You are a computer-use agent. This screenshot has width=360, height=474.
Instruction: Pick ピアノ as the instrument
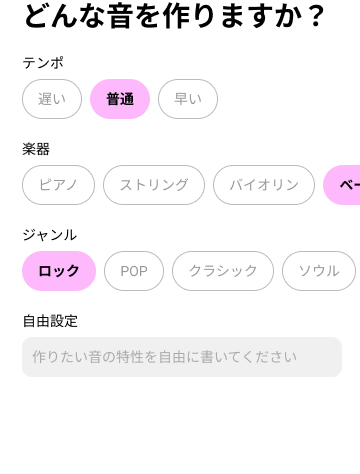58,185
